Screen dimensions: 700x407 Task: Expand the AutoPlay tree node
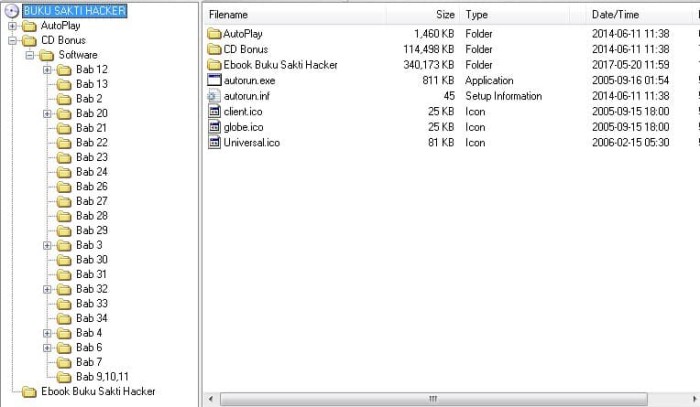coord(12,26)
